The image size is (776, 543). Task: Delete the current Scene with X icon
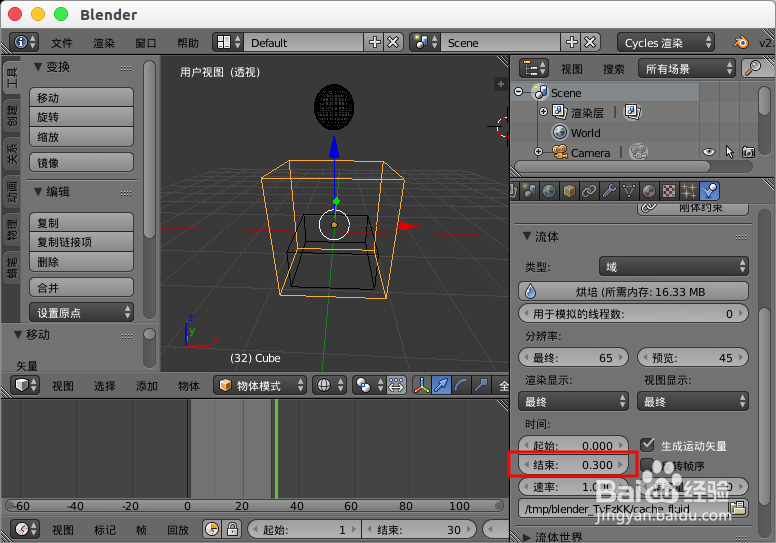point(590,43)
